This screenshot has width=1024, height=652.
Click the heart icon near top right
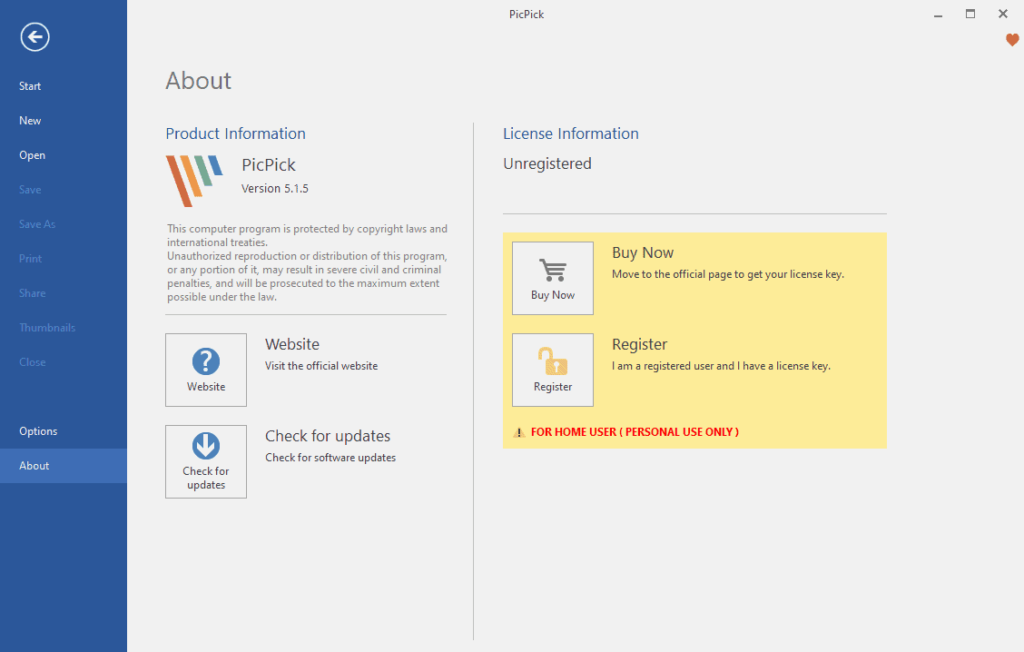(1012, 40)
